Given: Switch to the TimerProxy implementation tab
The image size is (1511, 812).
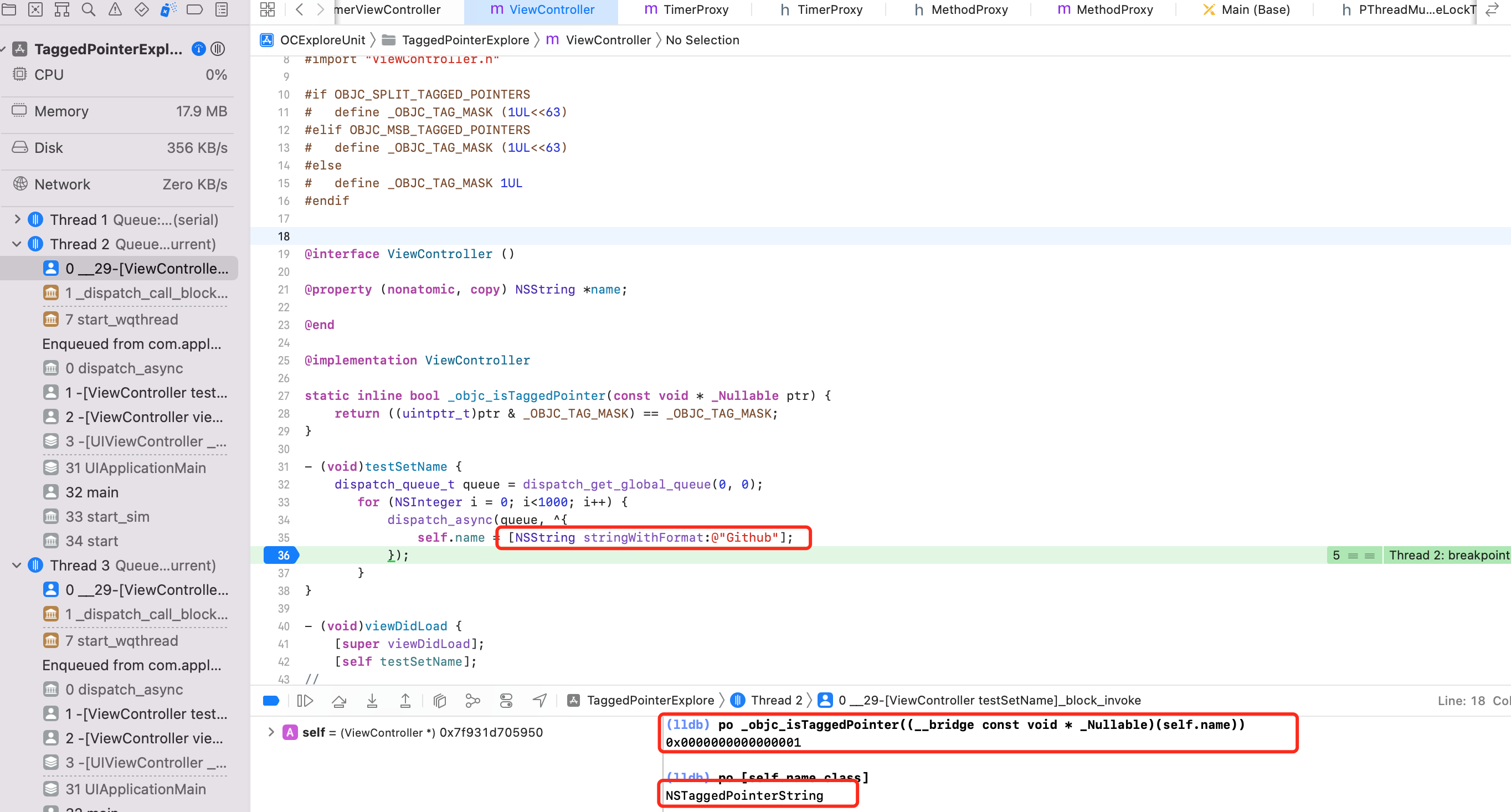Looking at the screenshot, I should point(686,9).
